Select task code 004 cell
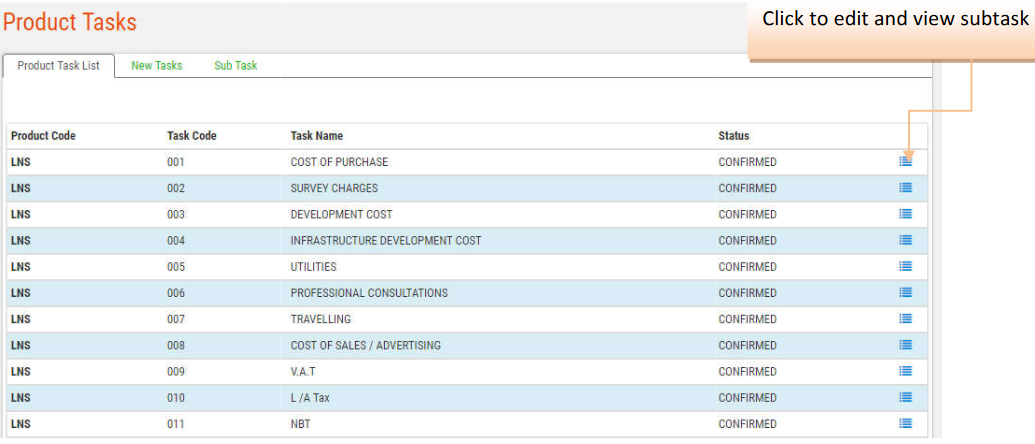 tap(176, 240)
